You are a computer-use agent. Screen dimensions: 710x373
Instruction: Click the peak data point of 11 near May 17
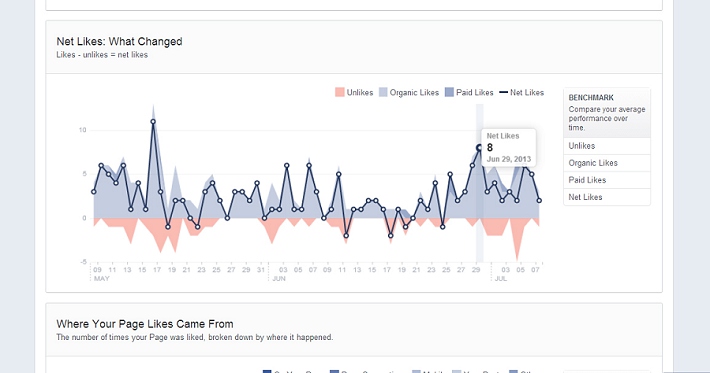pyautogui.click(x=153, y=121)
